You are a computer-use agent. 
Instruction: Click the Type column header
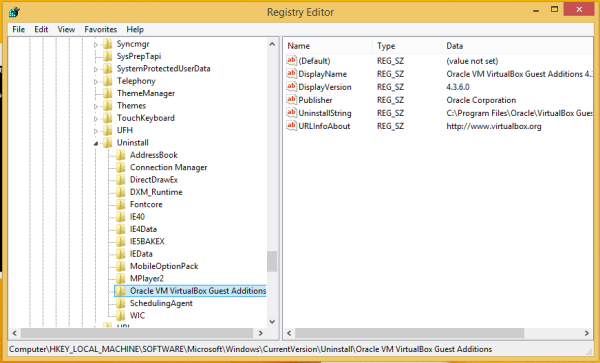point(407,46)
